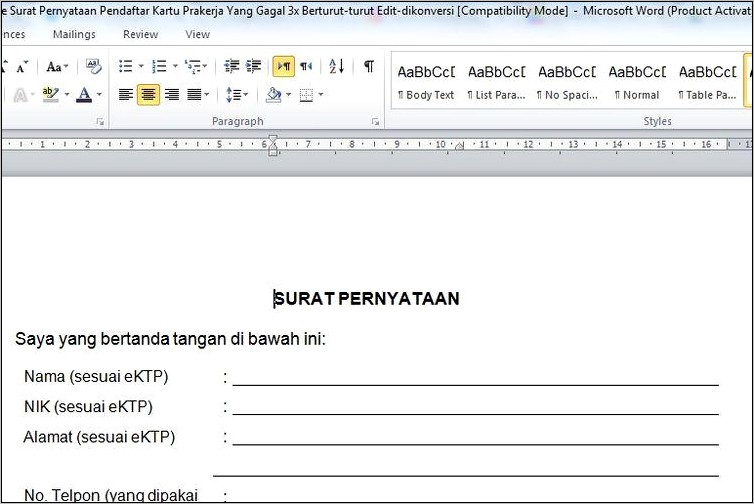Open the Justify dropdown arrow

[x=207, y=94]
